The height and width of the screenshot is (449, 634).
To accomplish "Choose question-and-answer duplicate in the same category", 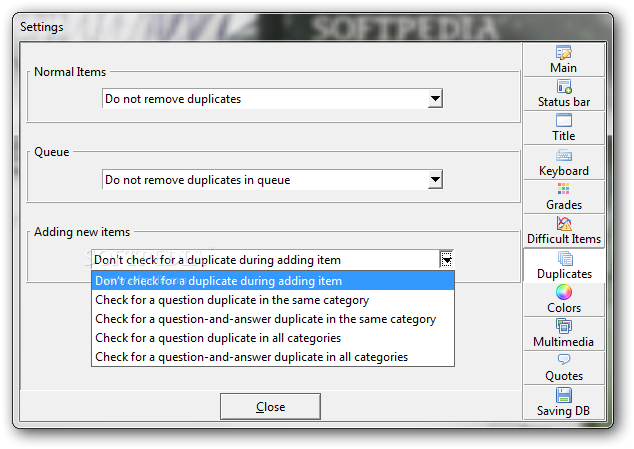I will pos(273,319).
